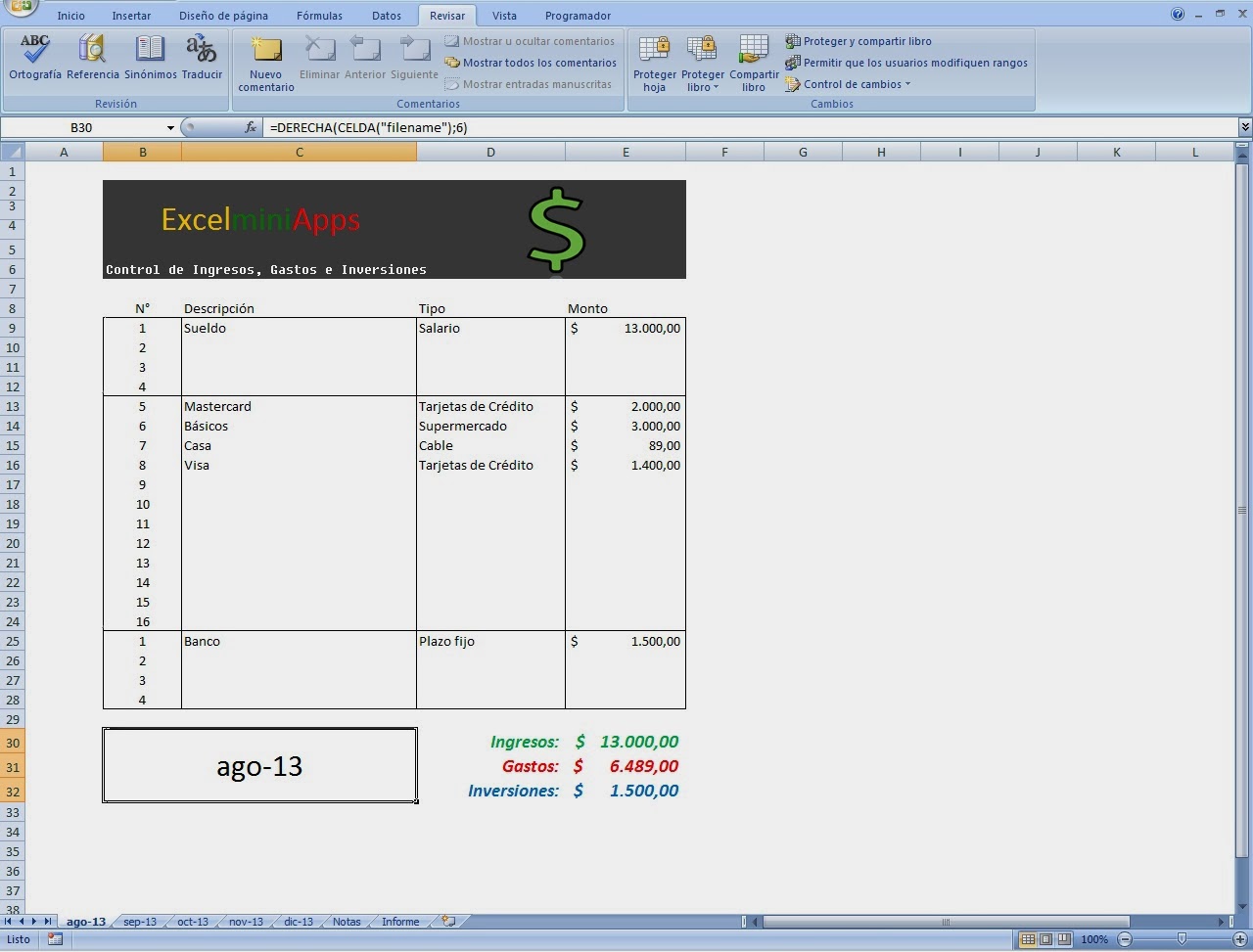The image size is (1253, 952).
Task: Click the Inversiones total 1.500,00
Action: click(626, 791)
